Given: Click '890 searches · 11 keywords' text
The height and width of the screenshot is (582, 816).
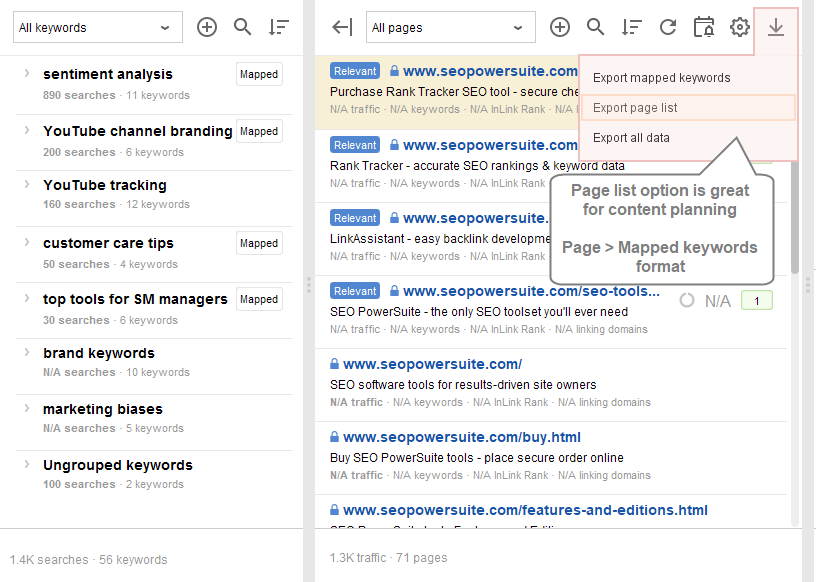Looking at the screenshot, I should (116, 95).
